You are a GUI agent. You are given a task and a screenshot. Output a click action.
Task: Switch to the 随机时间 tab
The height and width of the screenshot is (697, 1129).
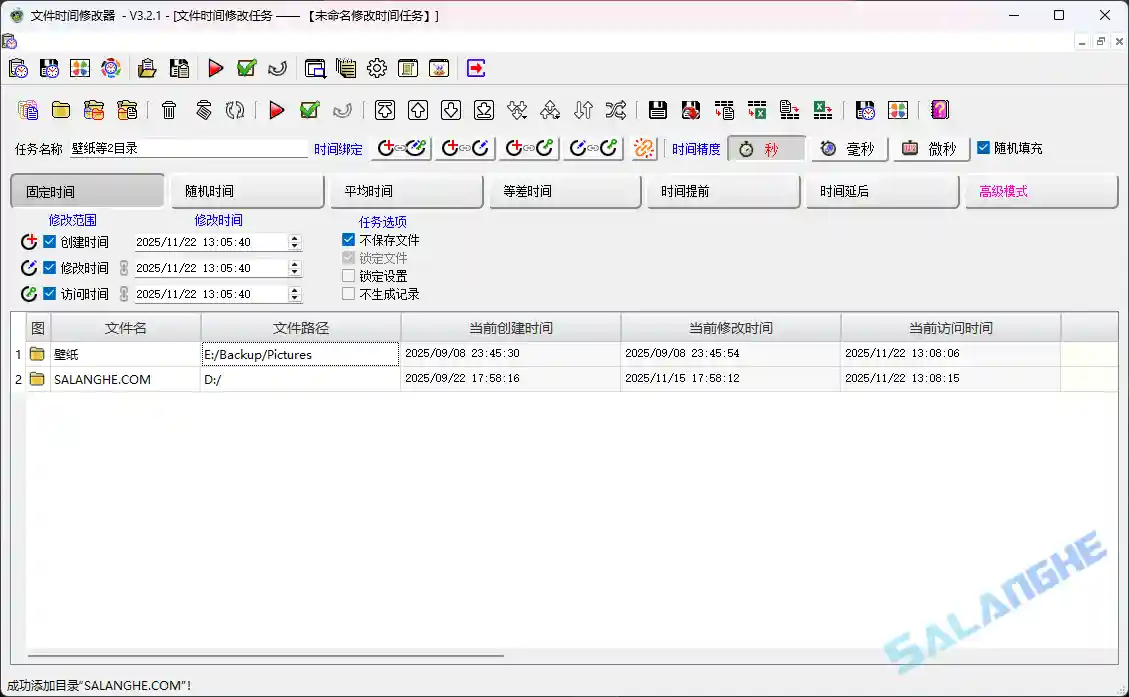tap(246, 190)
